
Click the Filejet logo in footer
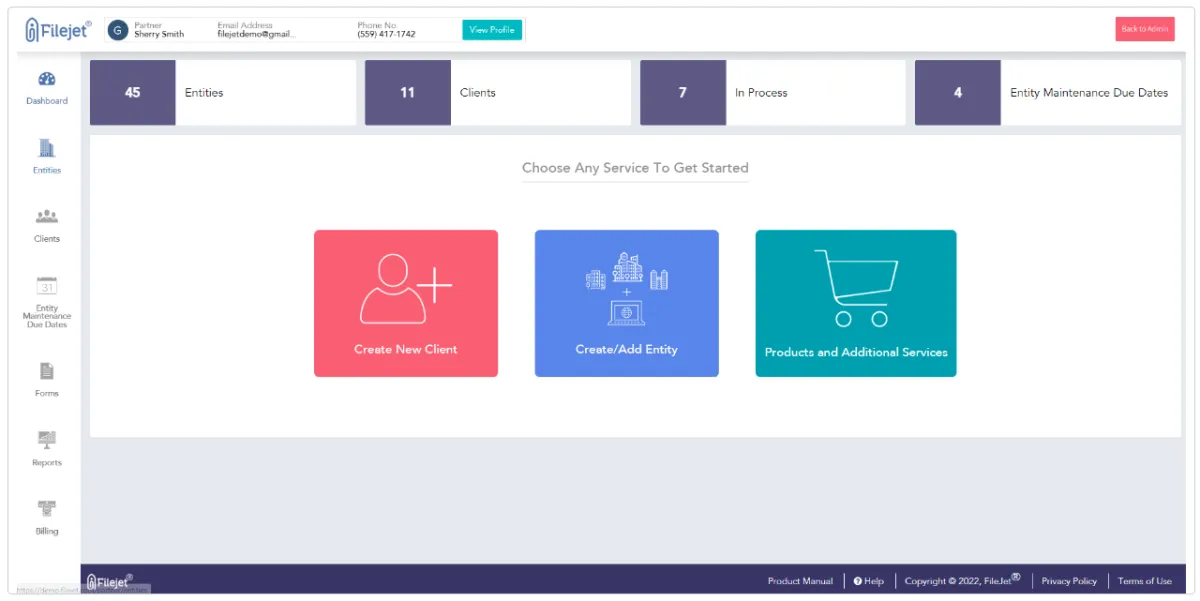coord(110,581)
